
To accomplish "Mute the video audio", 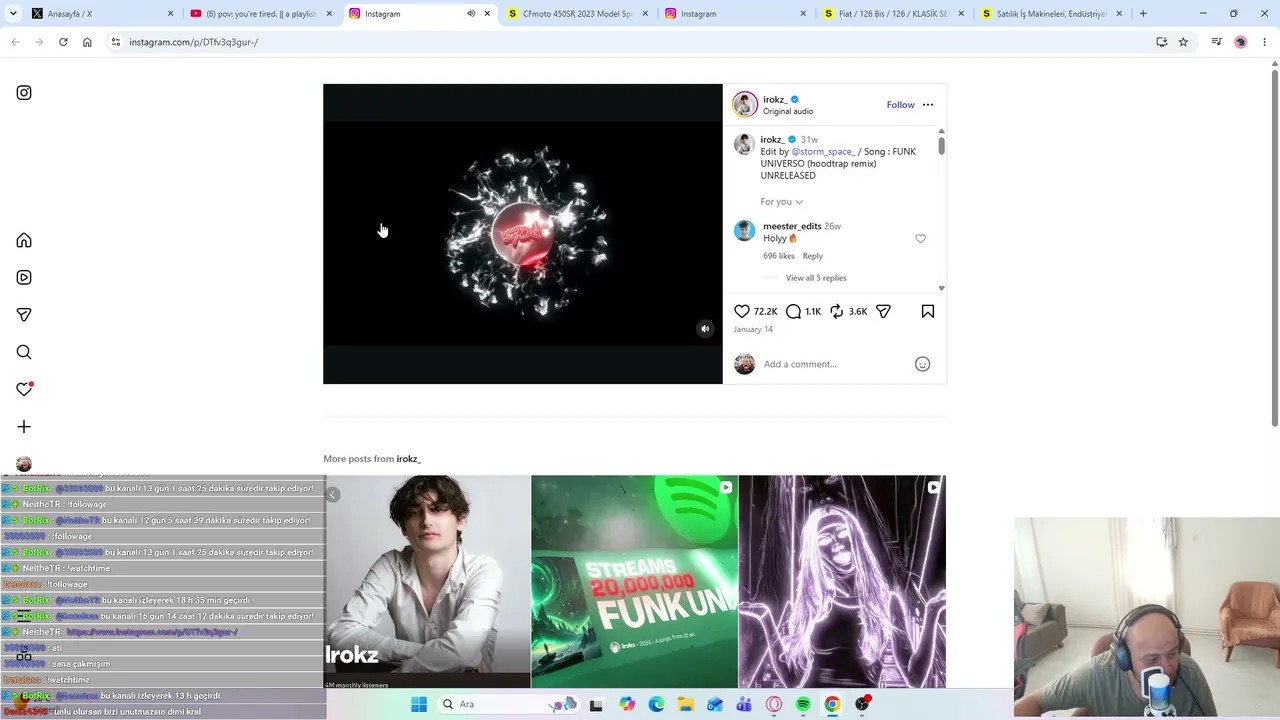I will pyautogui.click(x=705, y=329).
